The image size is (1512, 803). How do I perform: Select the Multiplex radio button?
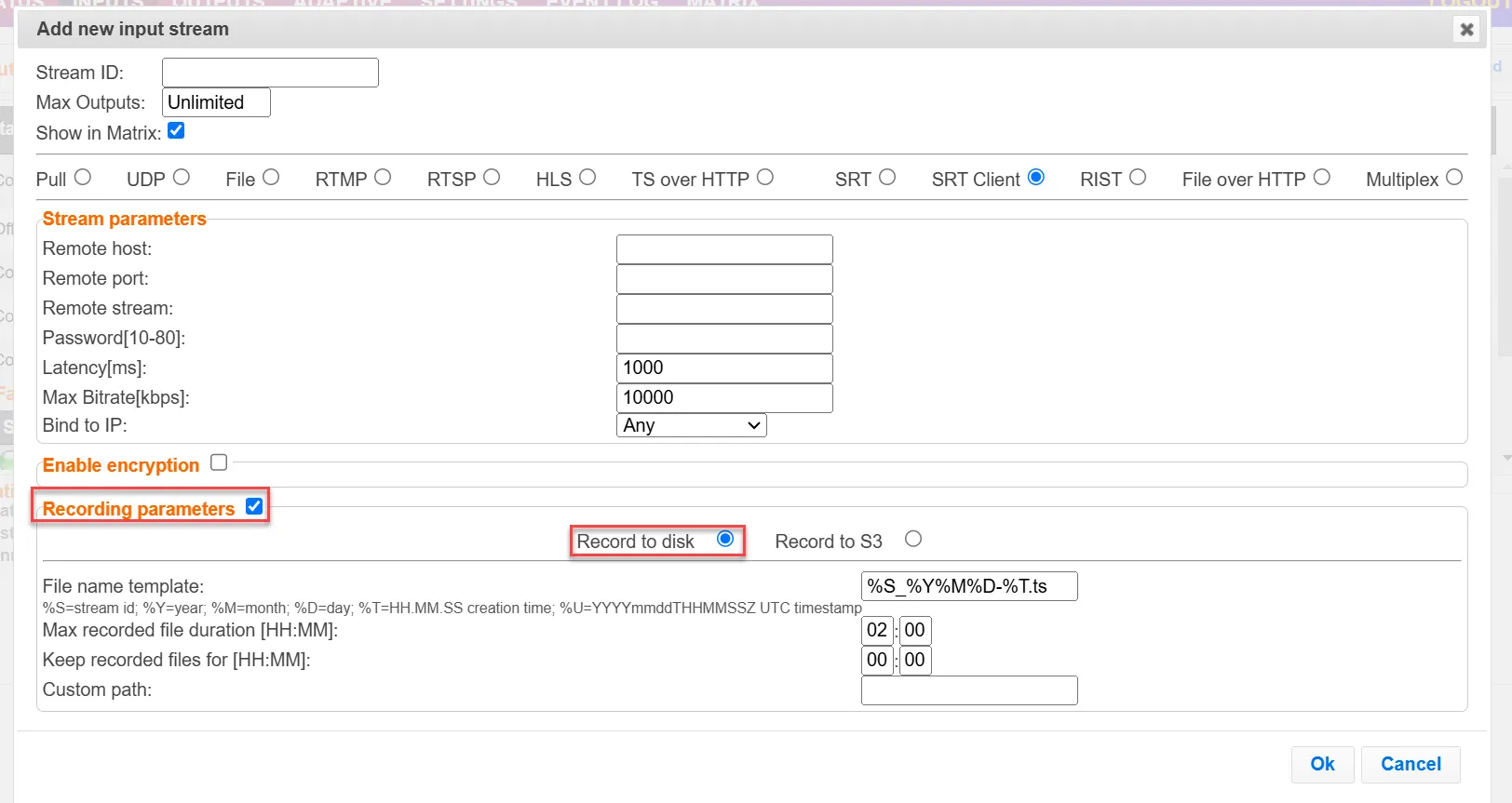tap(1454, 177)
